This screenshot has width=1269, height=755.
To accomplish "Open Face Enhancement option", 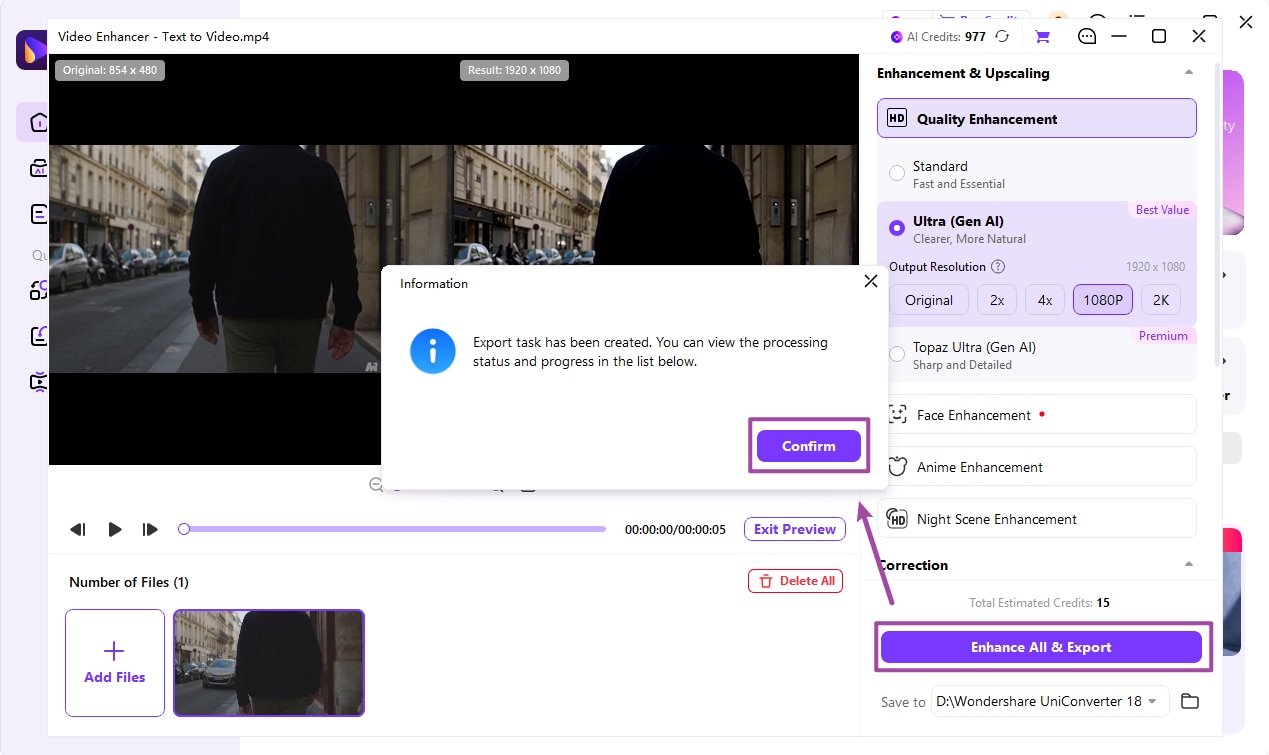I will tap(1037, 414).
